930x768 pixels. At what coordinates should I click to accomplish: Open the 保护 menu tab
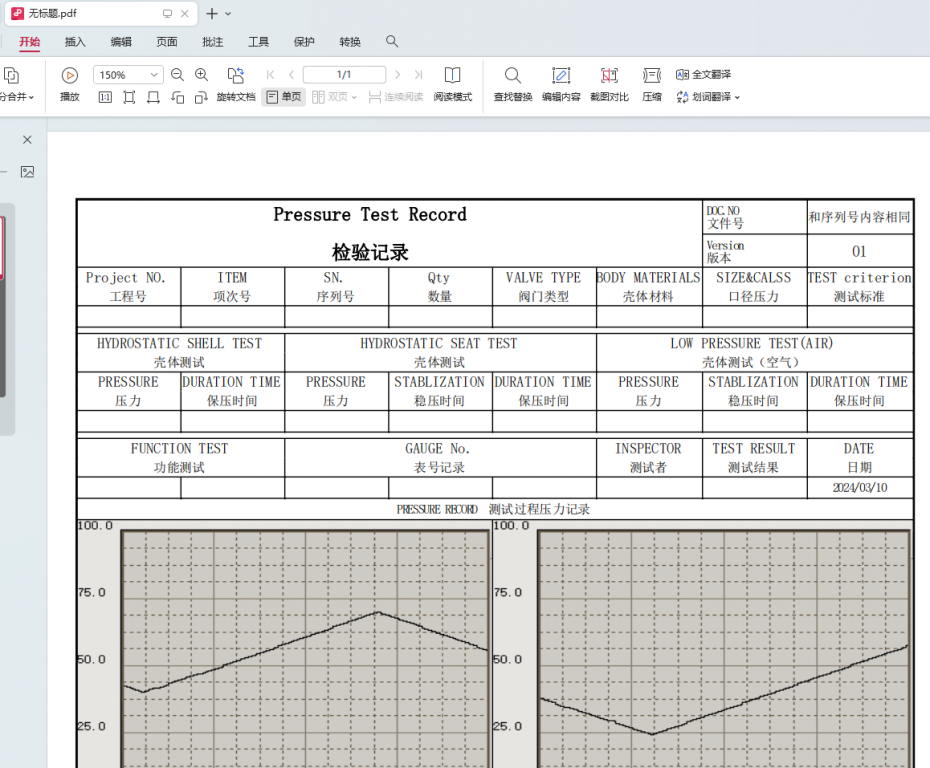pyautogui.click(x=304, y=42)
